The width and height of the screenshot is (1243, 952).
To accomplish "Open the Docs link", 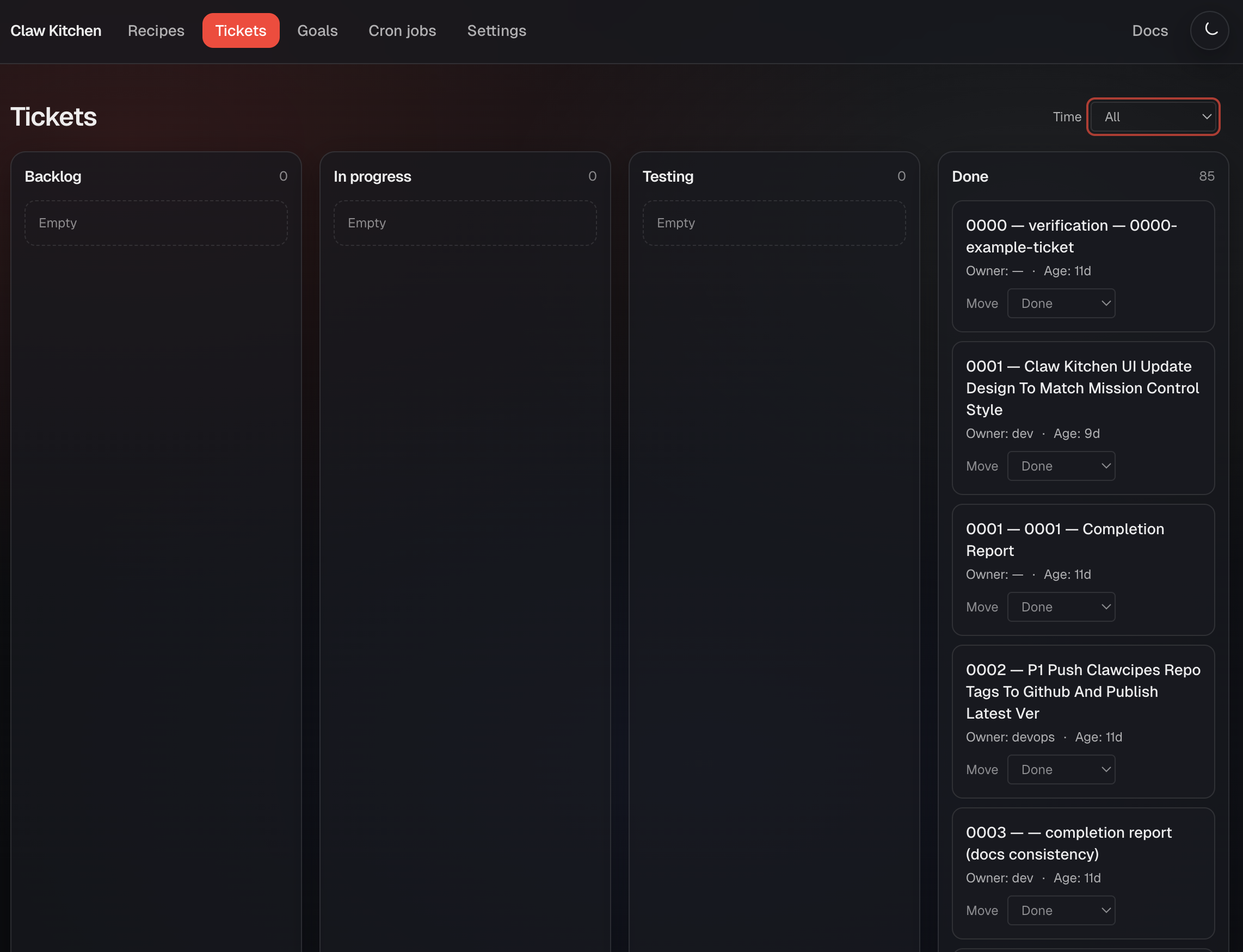I will pyautogui.click(x=1149, y=30).
